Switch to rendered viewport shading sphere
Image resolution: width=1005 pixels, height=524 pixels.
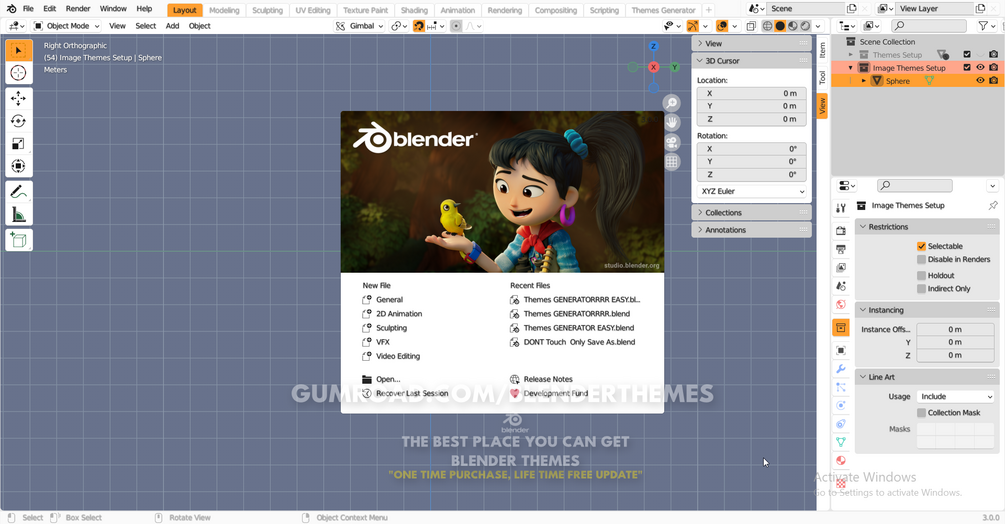(805, 26)
